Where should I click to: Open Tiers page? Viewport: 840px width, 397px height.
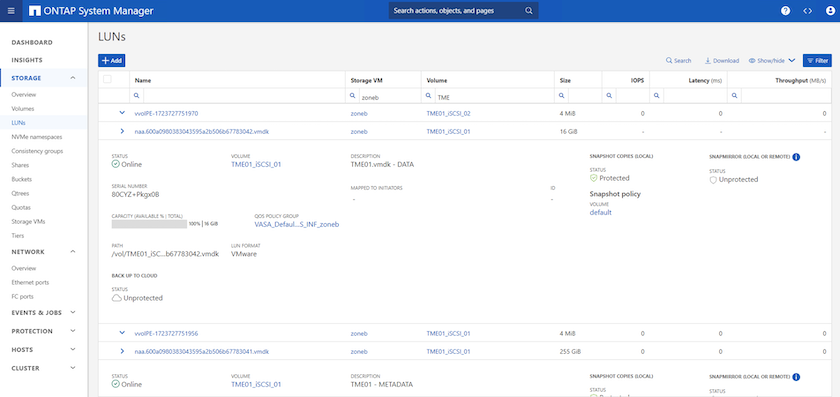[x=18, y=236]
